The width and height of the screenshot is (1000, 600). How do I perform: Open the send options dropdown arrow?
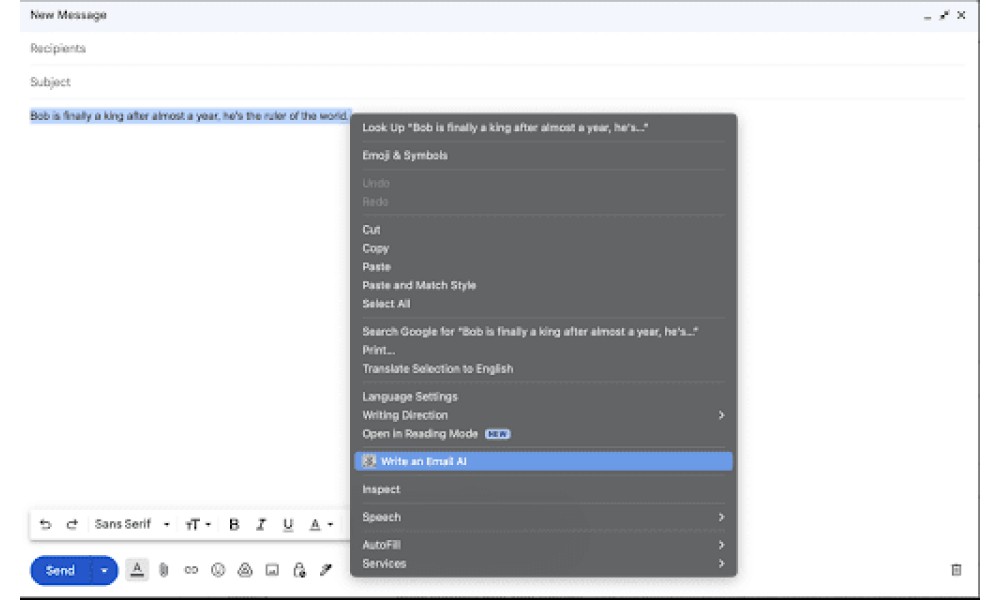pos(104,570)
